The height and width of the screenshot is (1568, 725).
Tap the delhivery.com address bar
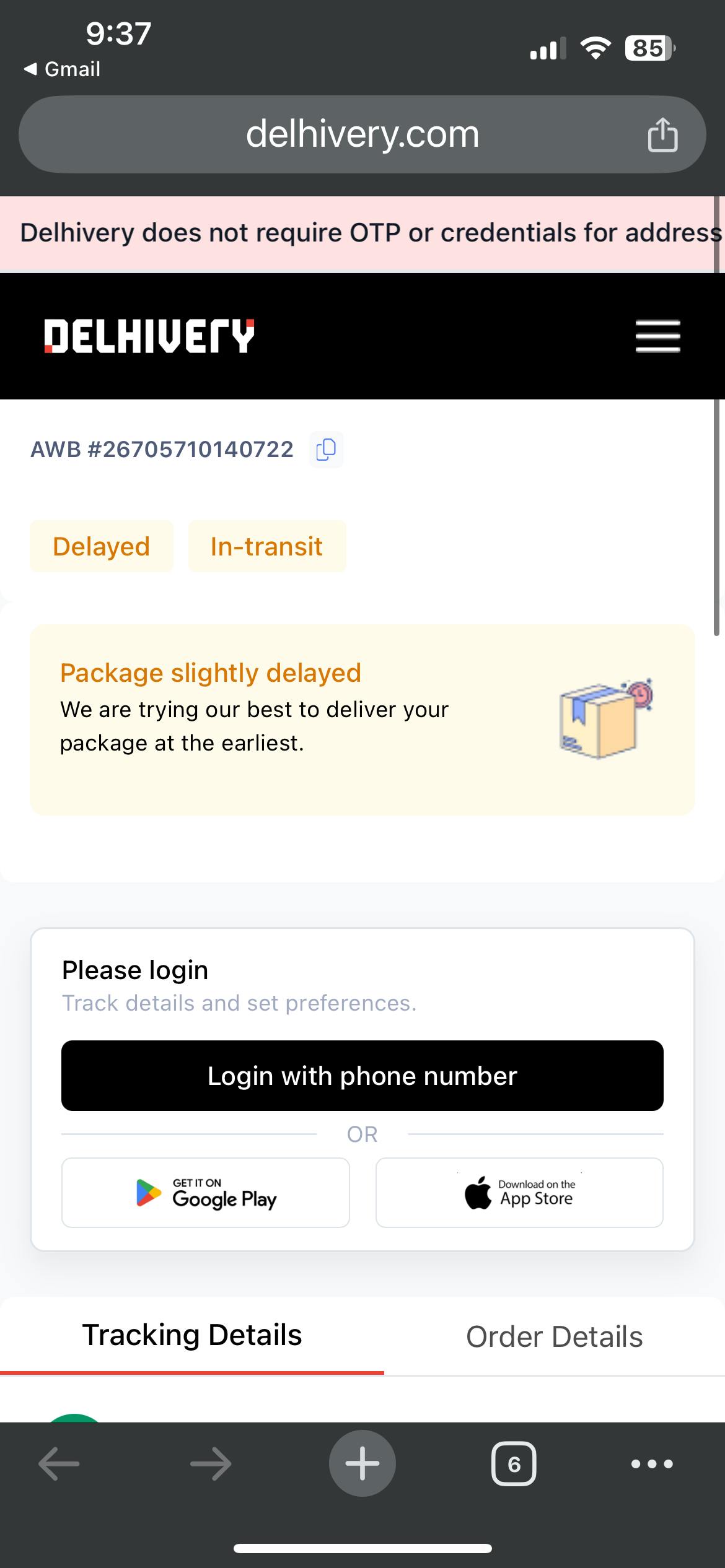point(362,134)
